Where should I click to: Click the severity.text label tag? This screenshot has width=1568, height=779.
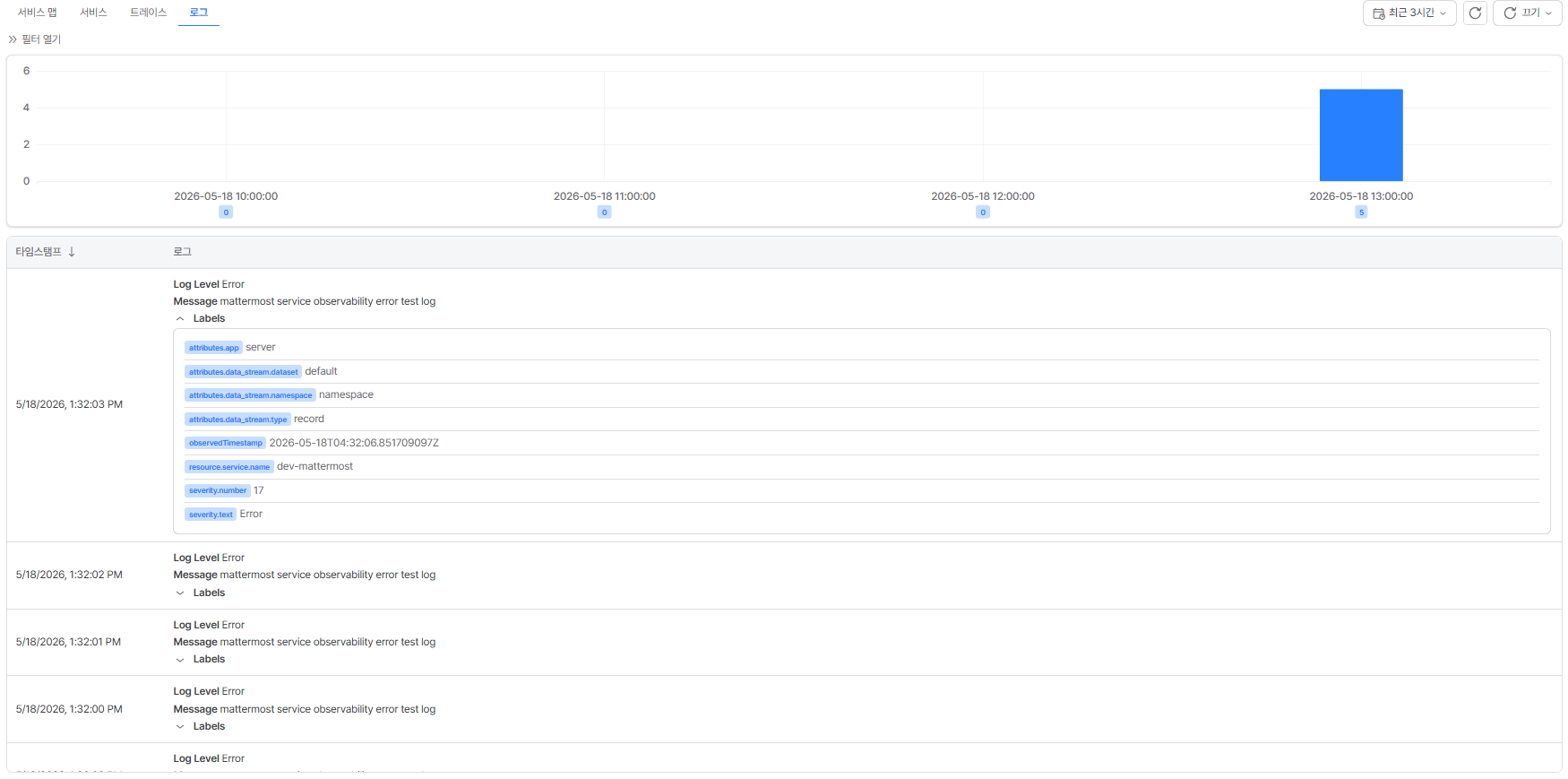(211, 515)
